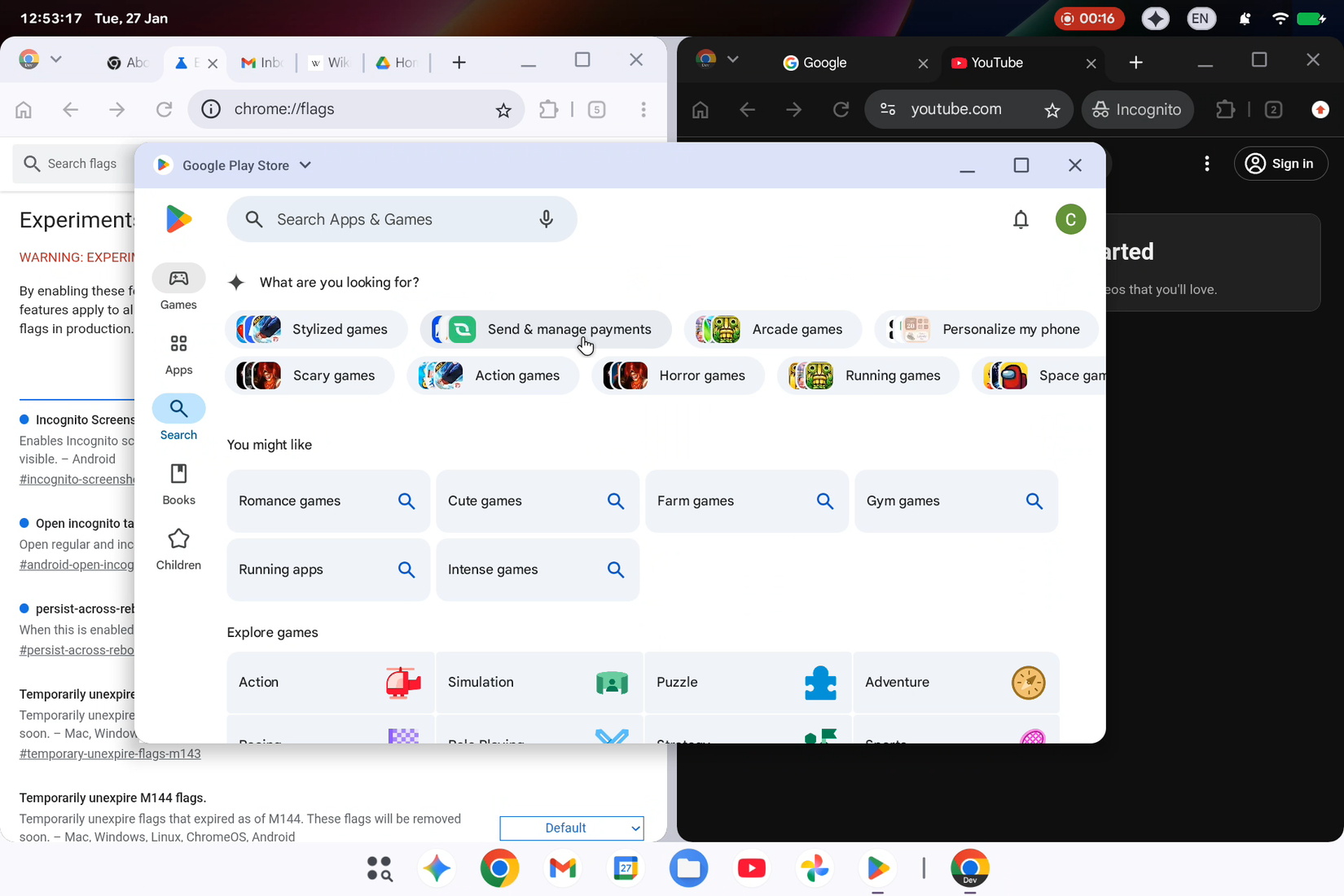The height and width of the screenshot is (896, 1344).
Task: Click the Search Apps & Games field
Action: click(383, 218)
